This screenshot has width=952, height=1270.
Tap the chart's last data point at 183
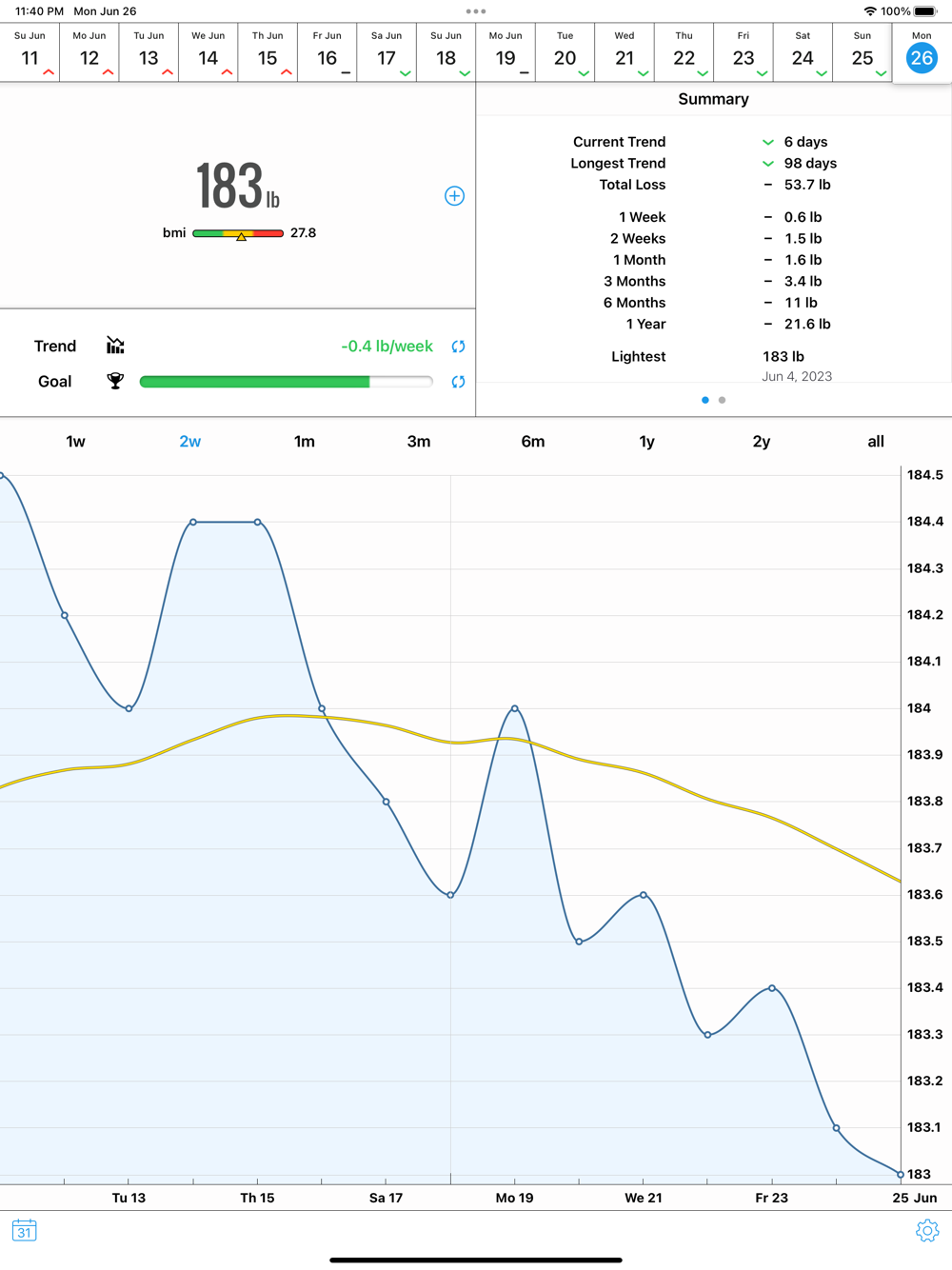coord(901,1174)
